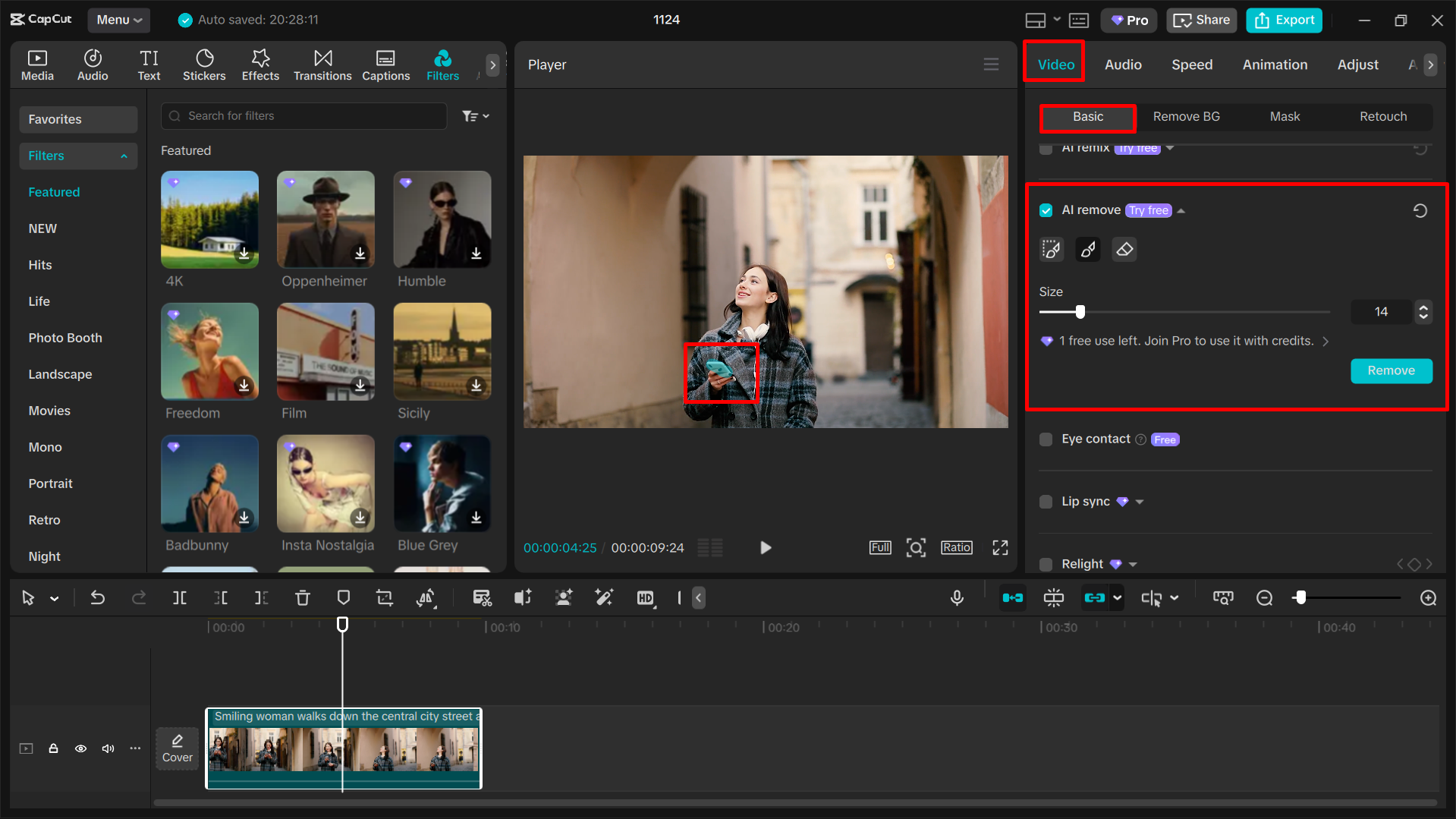Viewport: 1456px width, 819px height.
Task: Start recording a voiceover
Action: pyautogui.click(x=957, y=597)
